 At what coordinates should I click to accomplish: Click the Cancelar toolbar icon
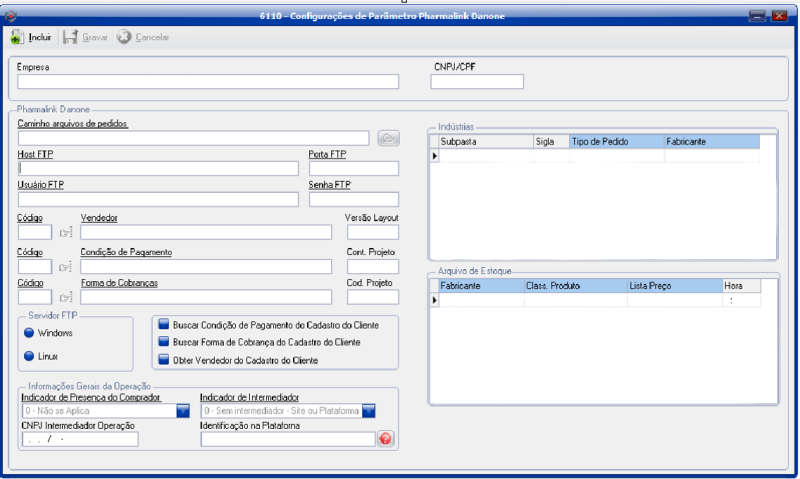pyautogui.click(x=124, y=37)
